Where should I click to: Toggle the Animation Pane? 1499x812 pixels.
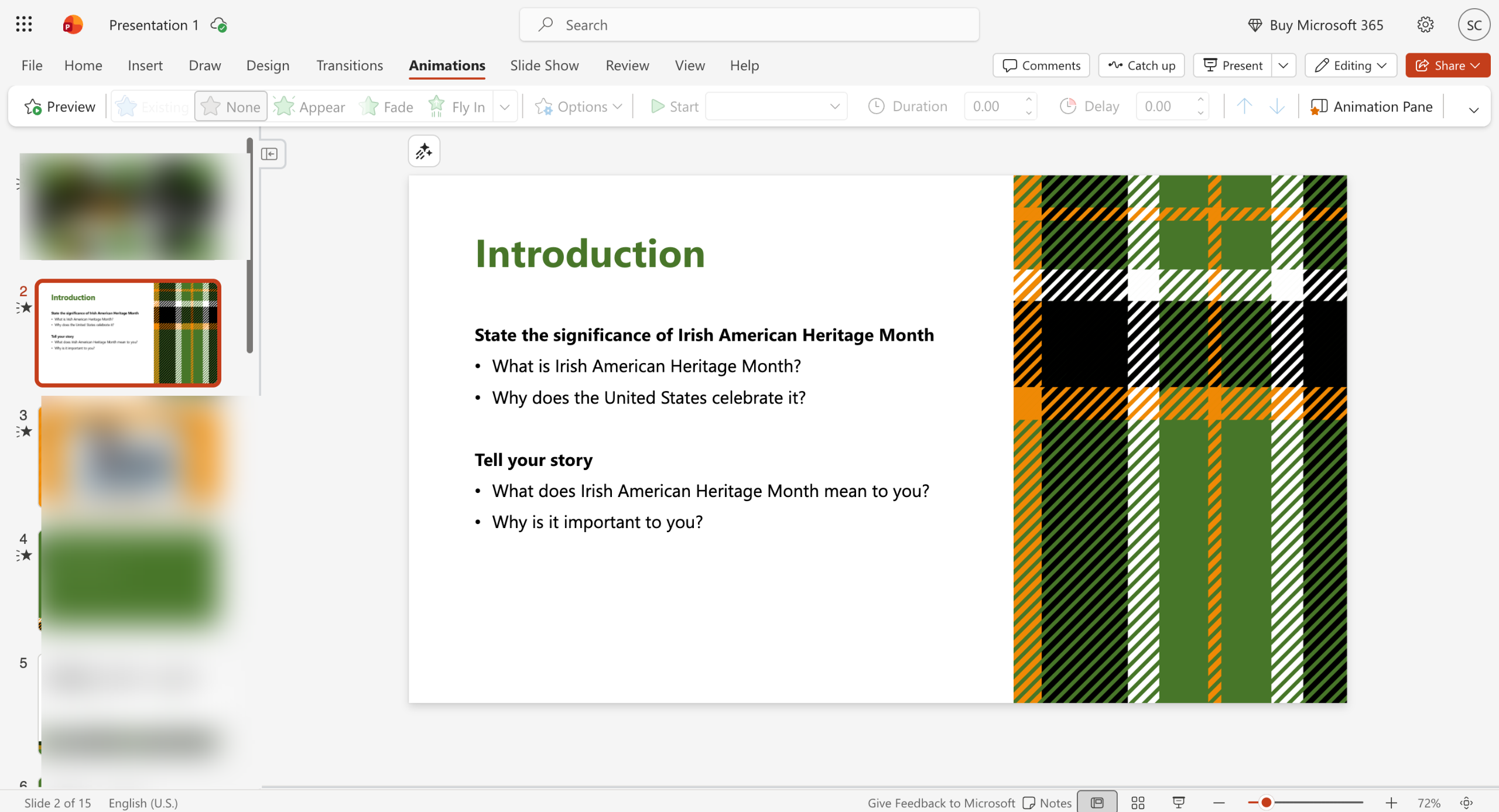(1371, 107)
